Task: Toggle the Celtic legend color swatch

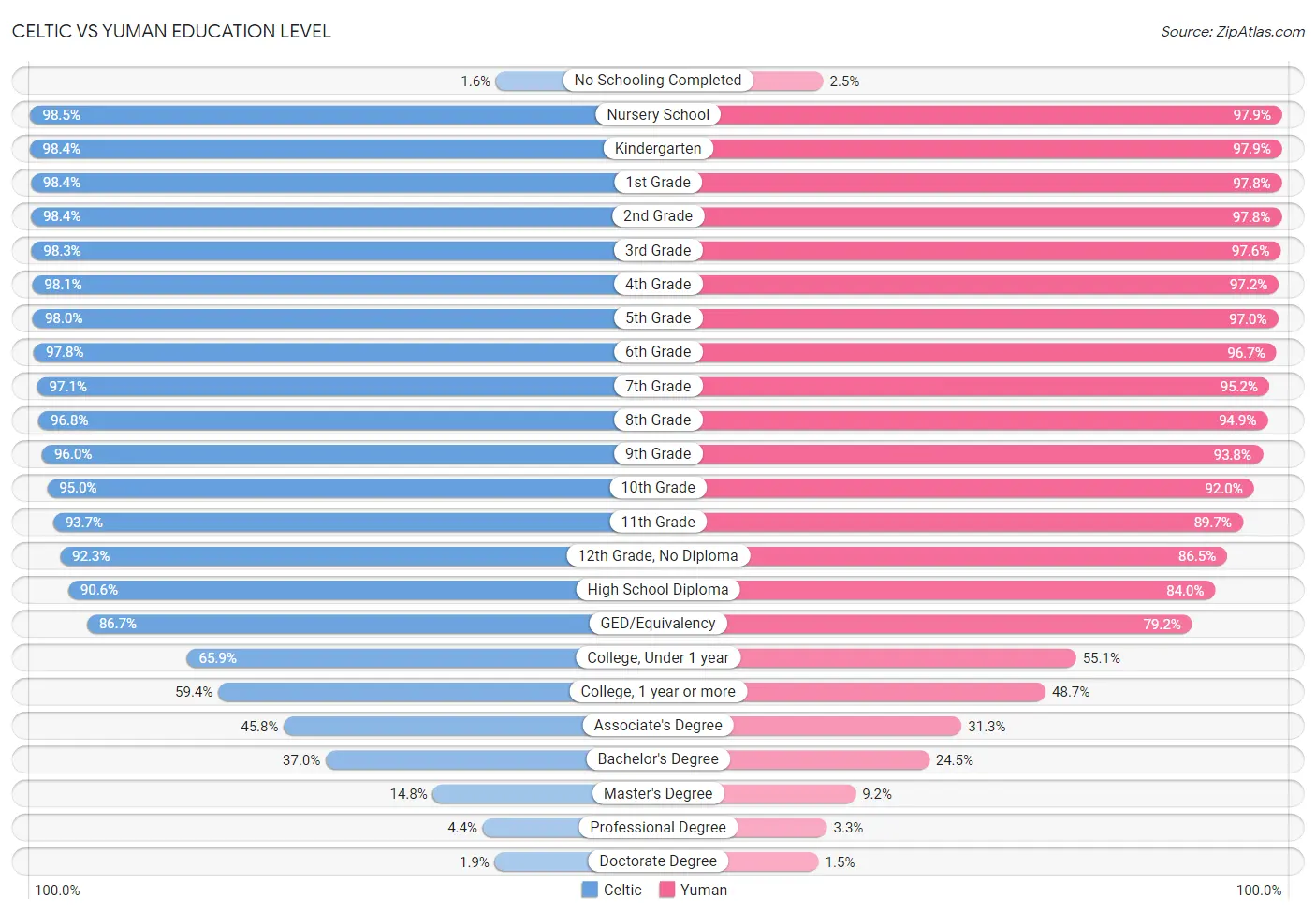Action: [x=590, y=890]
